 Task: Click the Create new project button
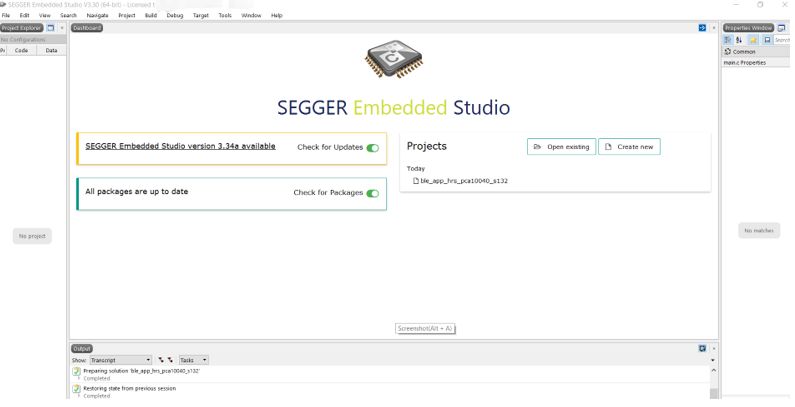(x=629, y=146)
